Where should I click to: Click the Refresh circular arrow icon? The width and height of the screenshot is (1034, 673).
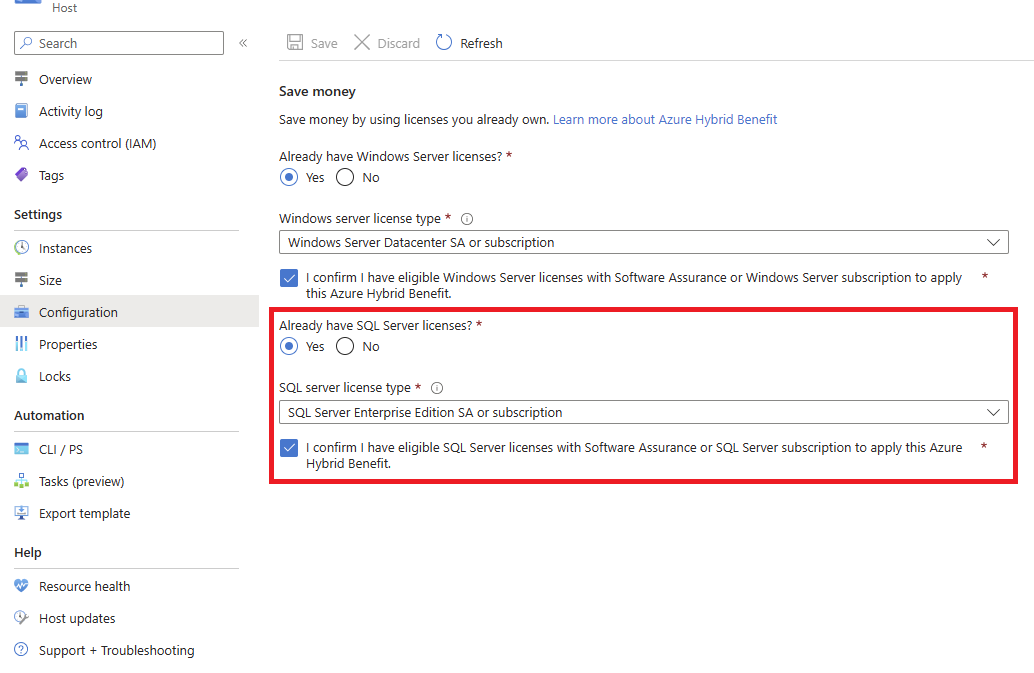444,42
